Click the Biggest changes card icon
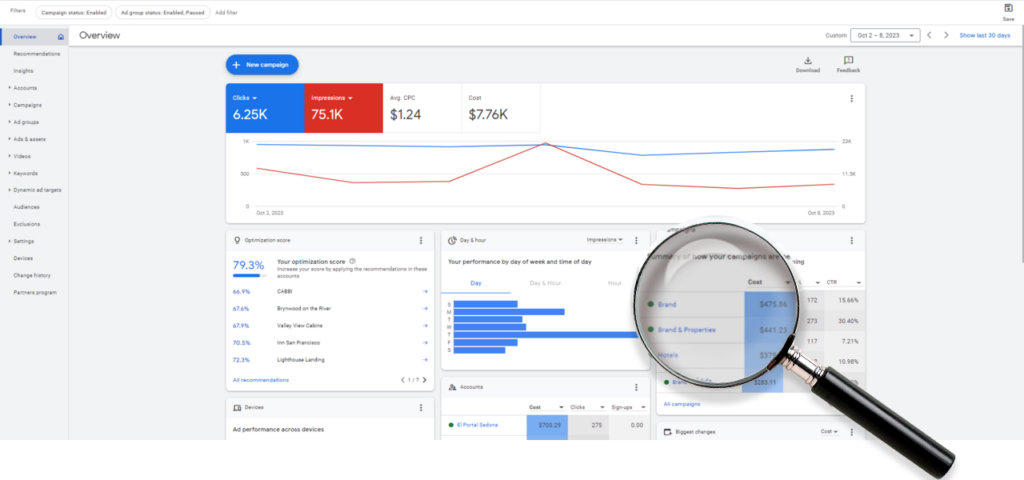The height and width of the screenshot is (480, 1024). (x=667, y=432)
